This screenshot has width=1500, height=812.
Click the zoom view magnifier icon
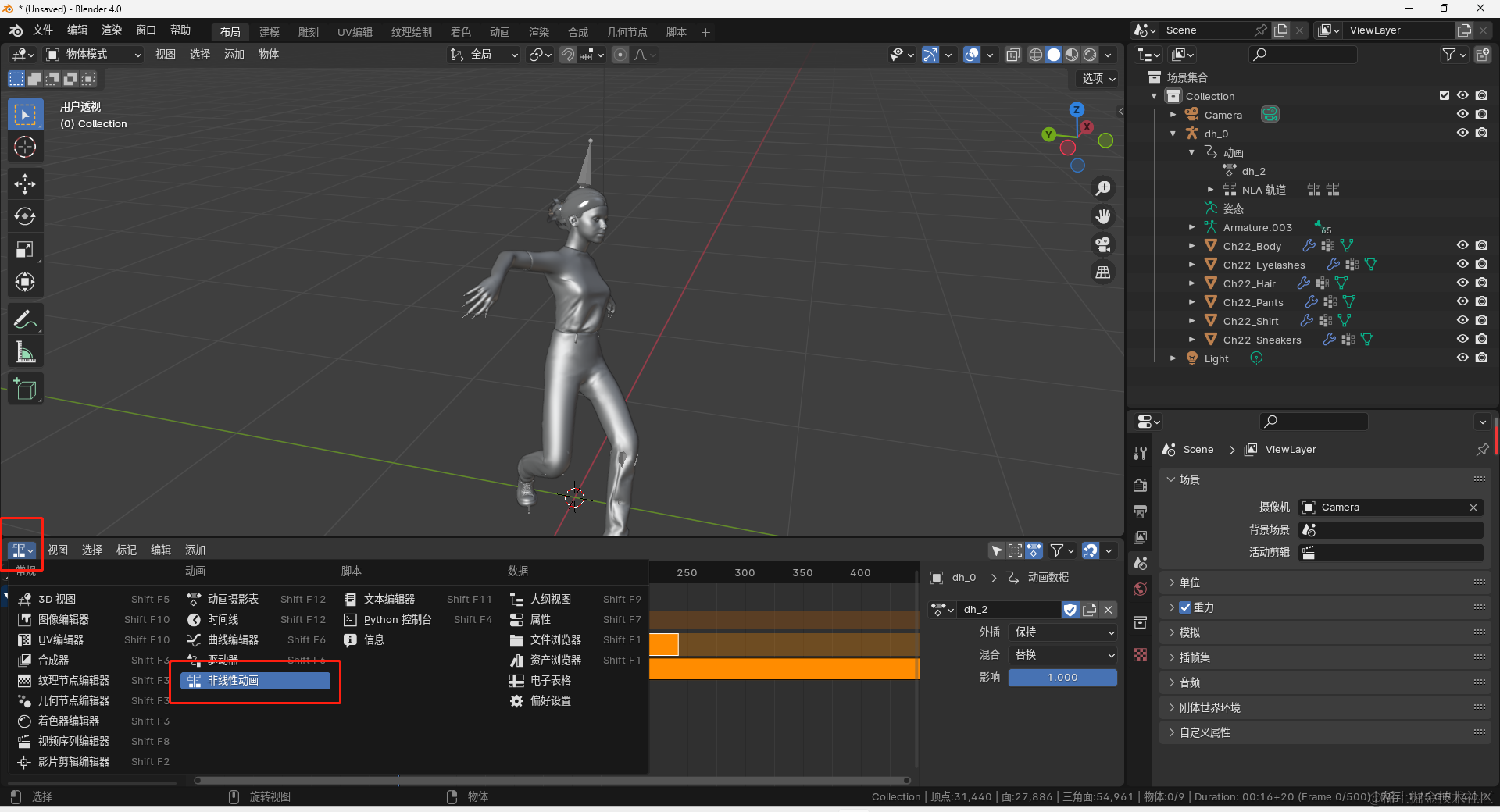[1103, 188]
